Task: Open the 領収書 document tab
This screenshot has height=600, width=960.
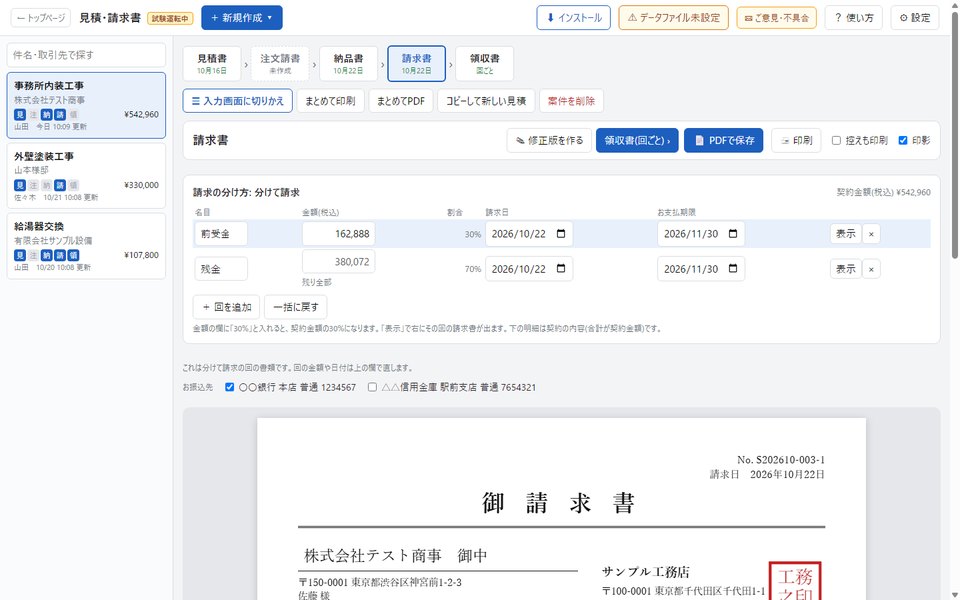Action: coord(485,63)
